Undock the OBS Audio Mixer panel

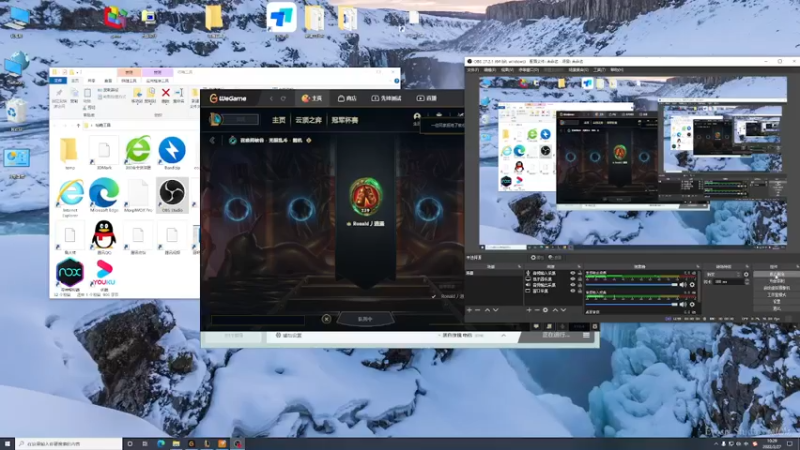(698, 266)
